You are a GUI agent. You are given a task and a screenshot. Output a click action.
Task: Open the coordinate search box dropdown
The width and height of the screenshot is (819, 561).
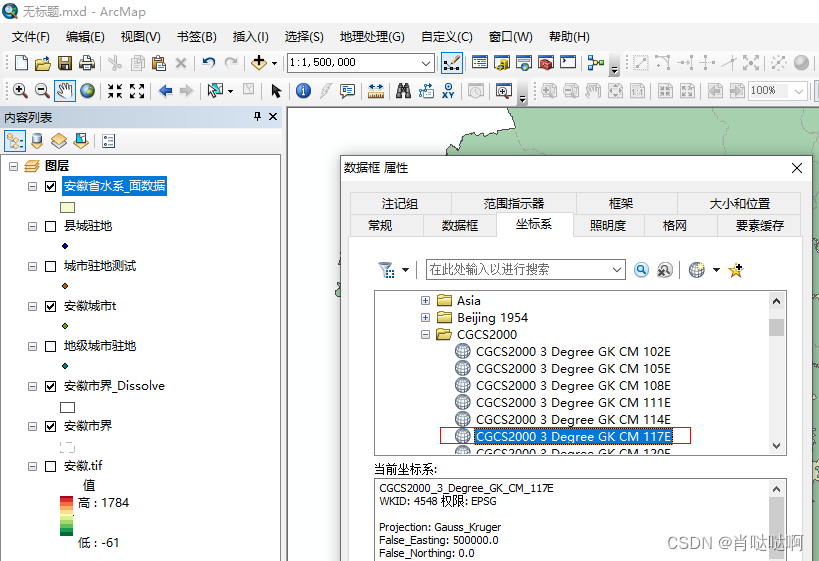pyautogui.click(x=617, y=270)
